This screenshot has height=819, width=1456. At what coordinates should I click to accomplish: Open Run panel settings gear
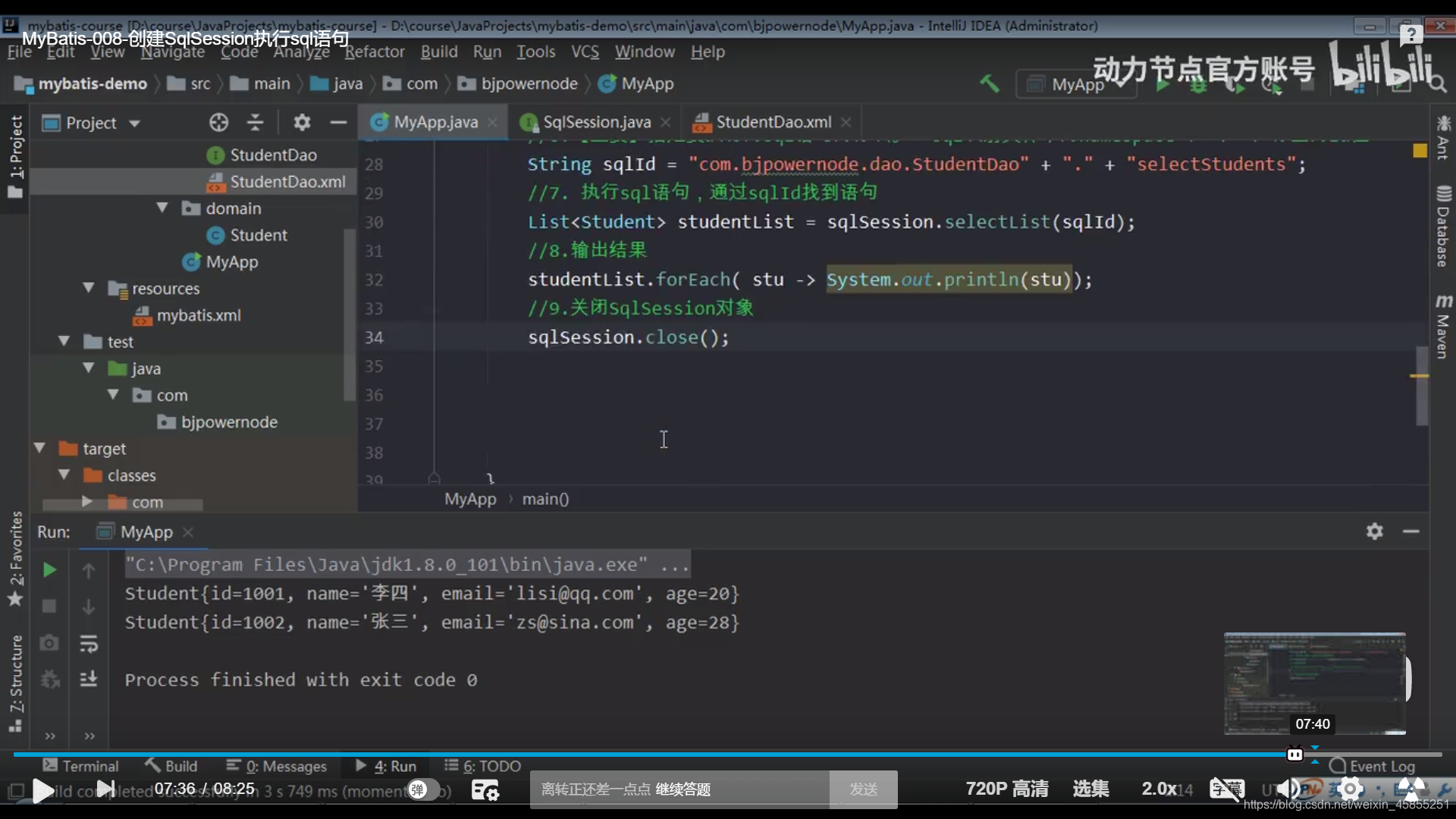(1375, 531)
